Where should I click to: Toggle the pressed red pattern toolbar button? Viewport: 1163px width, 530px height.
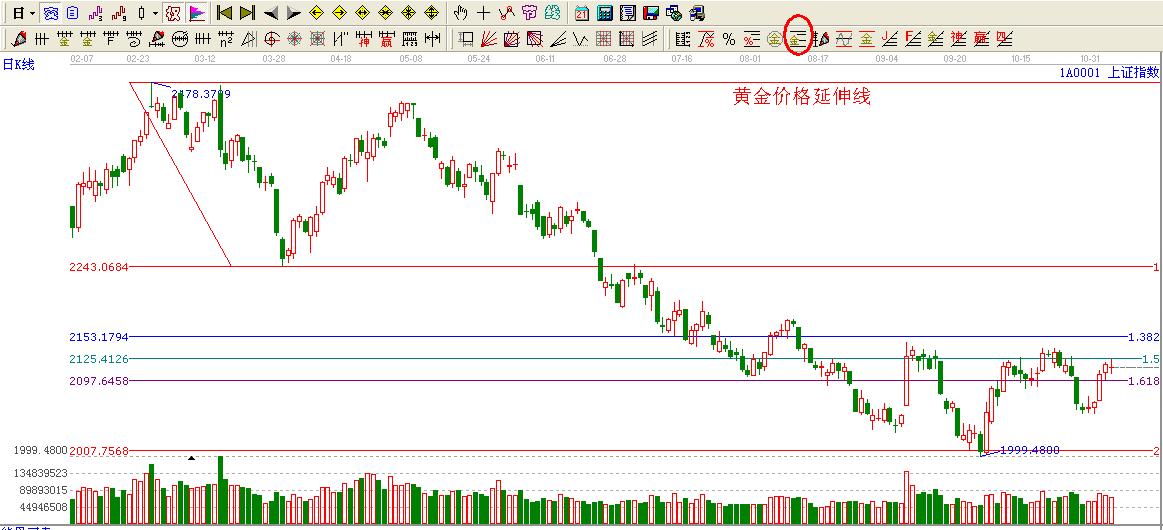172,13
